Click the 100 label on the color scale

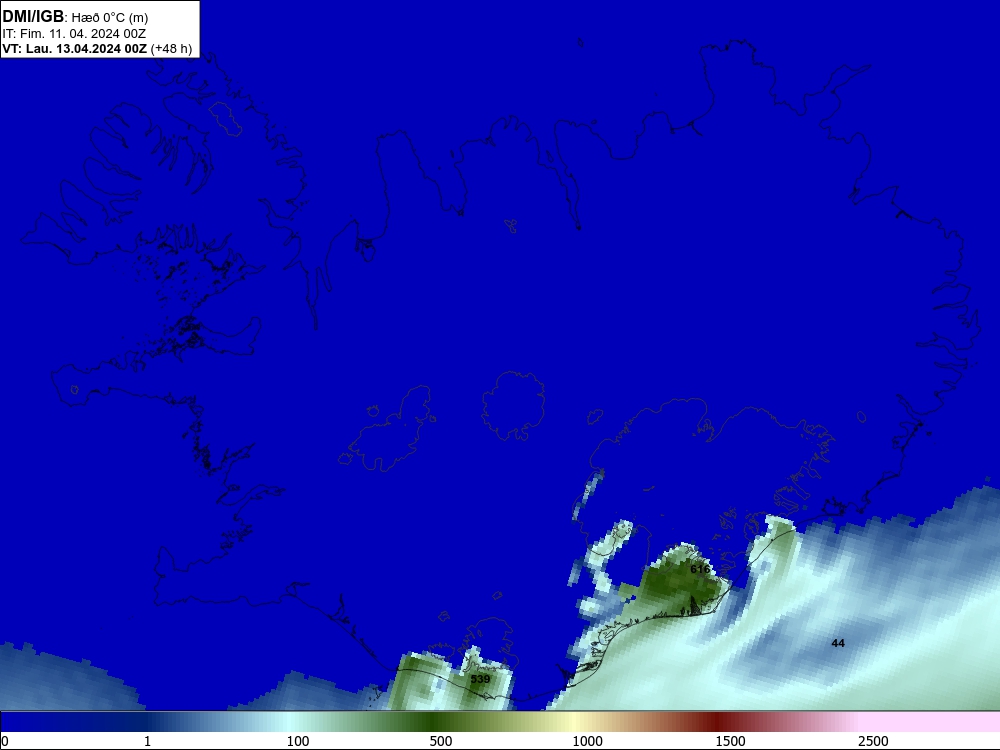(298, 741)
